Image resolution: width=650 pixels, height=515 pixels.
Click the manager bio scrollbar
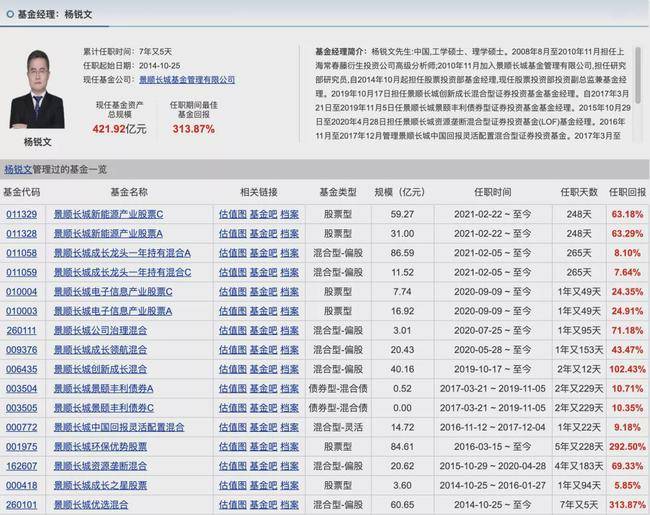coord(638,75)
